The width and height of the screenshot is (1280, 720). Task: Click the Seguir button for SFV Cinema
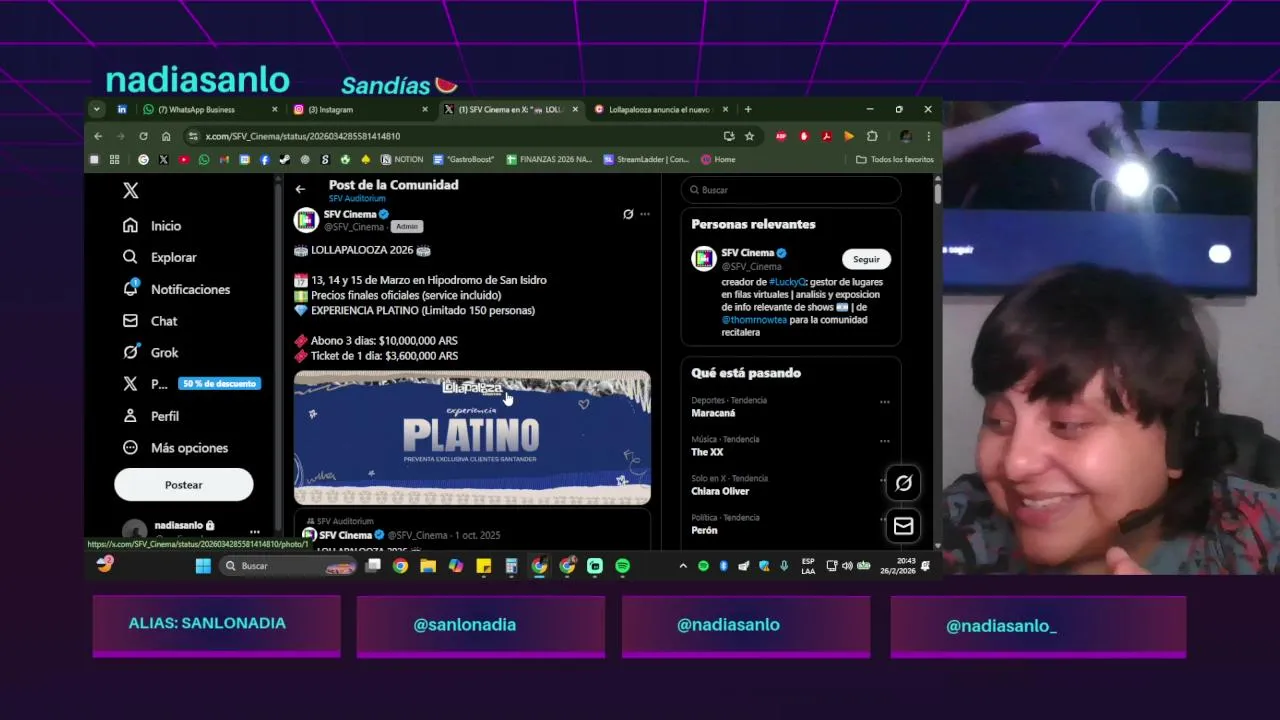click(x=866, y=259)
